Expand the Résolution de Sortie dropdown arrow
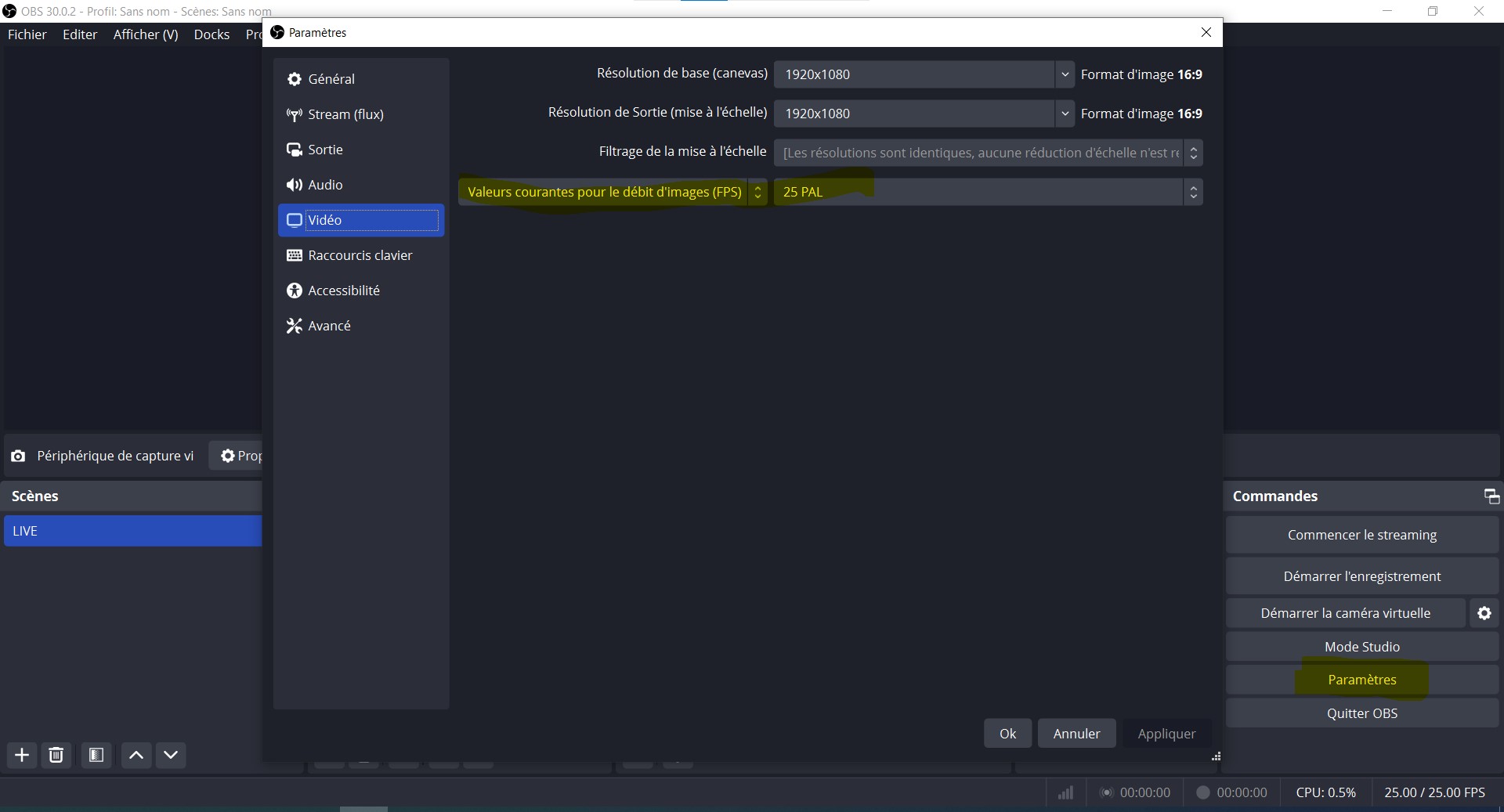The height and width of the screenshot is (812, 1504). 1065,114
